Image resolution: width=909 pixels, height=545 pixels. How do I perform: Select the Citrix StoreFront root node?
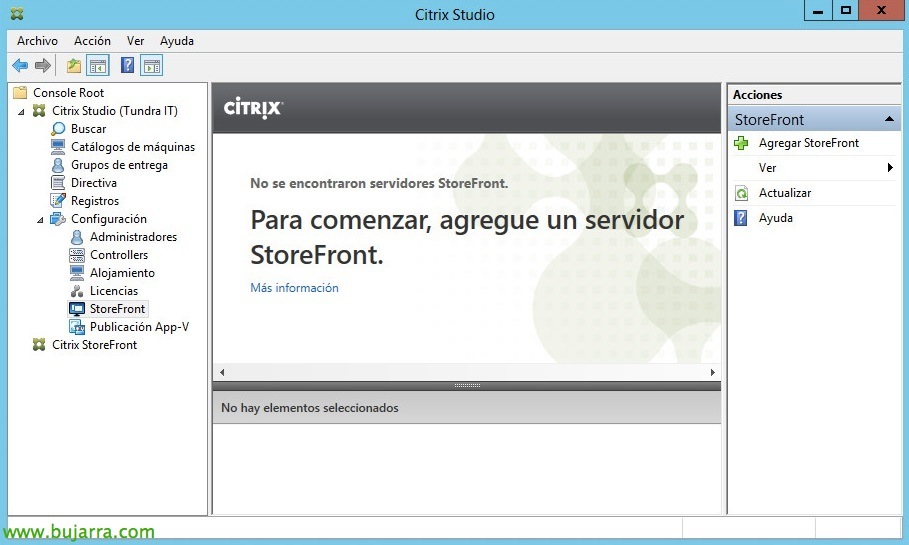pos(94,344)
